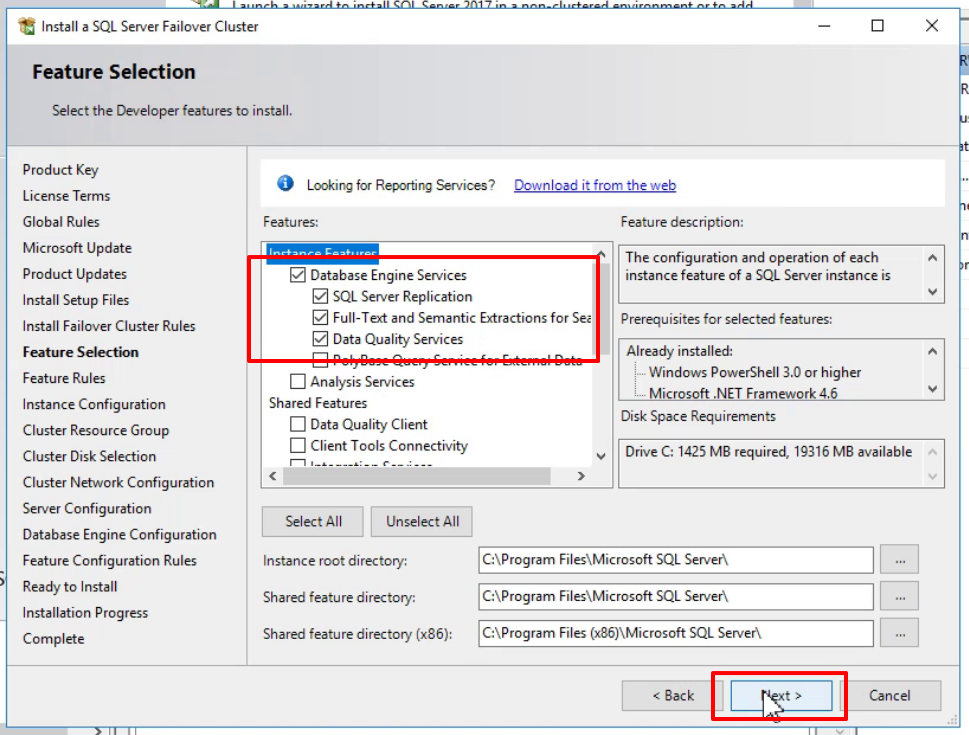Open Download it from the web link

[595, 185]
